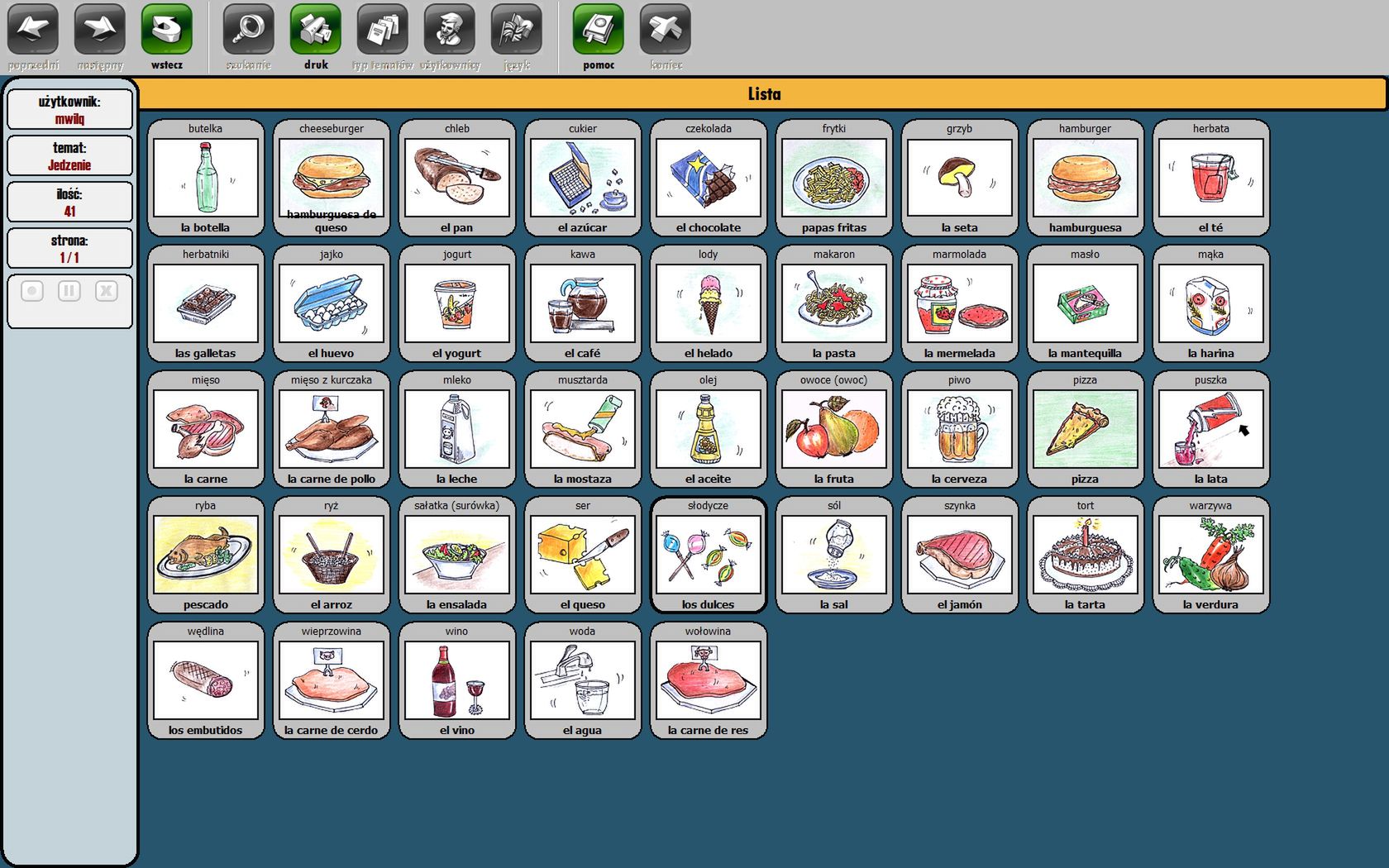Image resolution: width=1389 pixels, height=868 pixels.
Task: Click the temat Jedzenie panel
Action: click(x=70, y=155)
